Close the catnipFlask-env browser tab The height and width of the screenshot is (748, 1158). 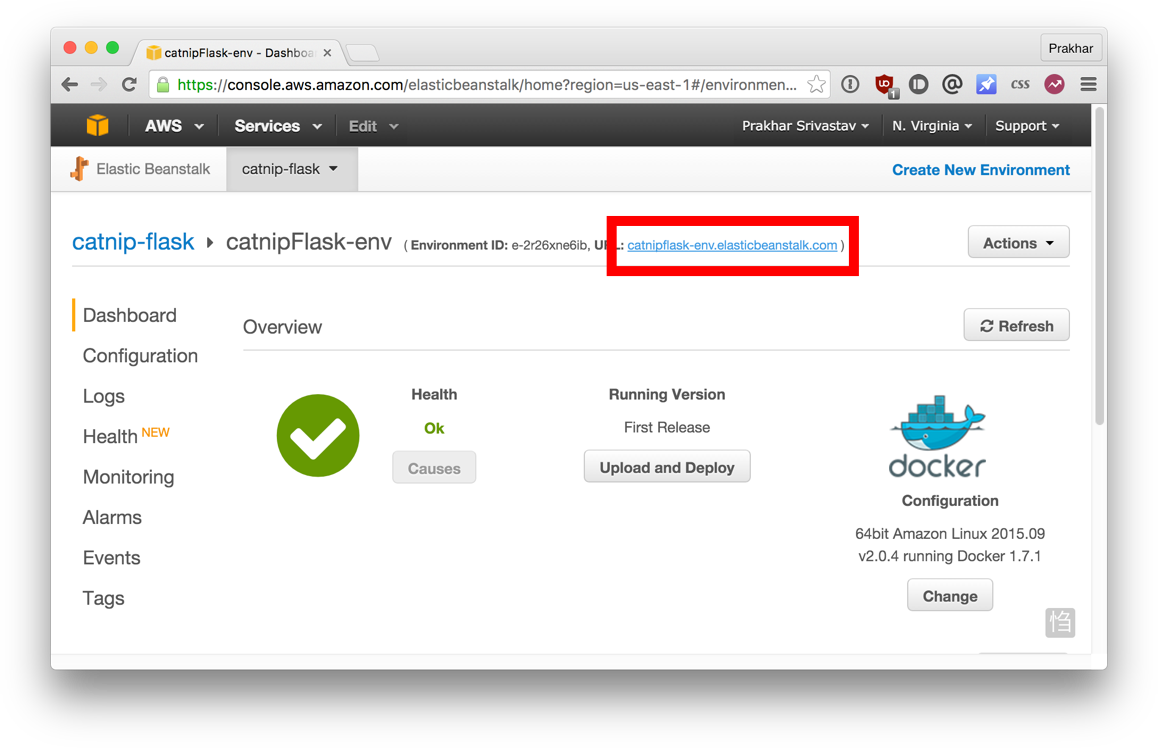tap(327, 52)
